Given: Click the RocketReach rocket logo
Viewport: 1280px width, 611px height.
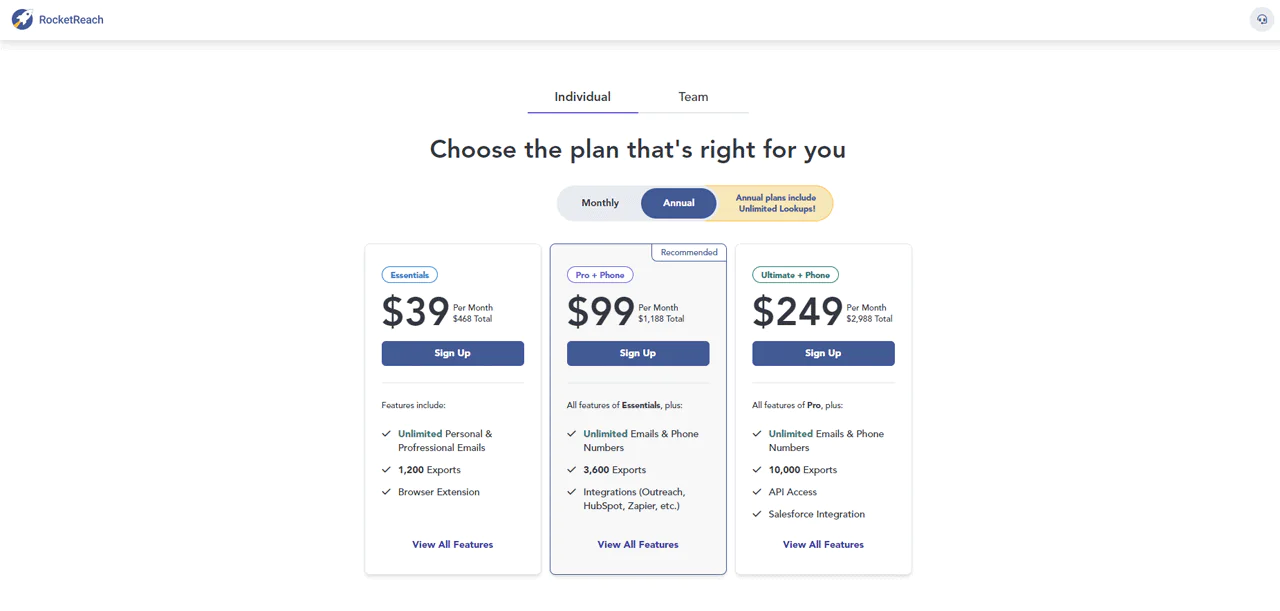Looking at the screenshot, I should (22, 18).
